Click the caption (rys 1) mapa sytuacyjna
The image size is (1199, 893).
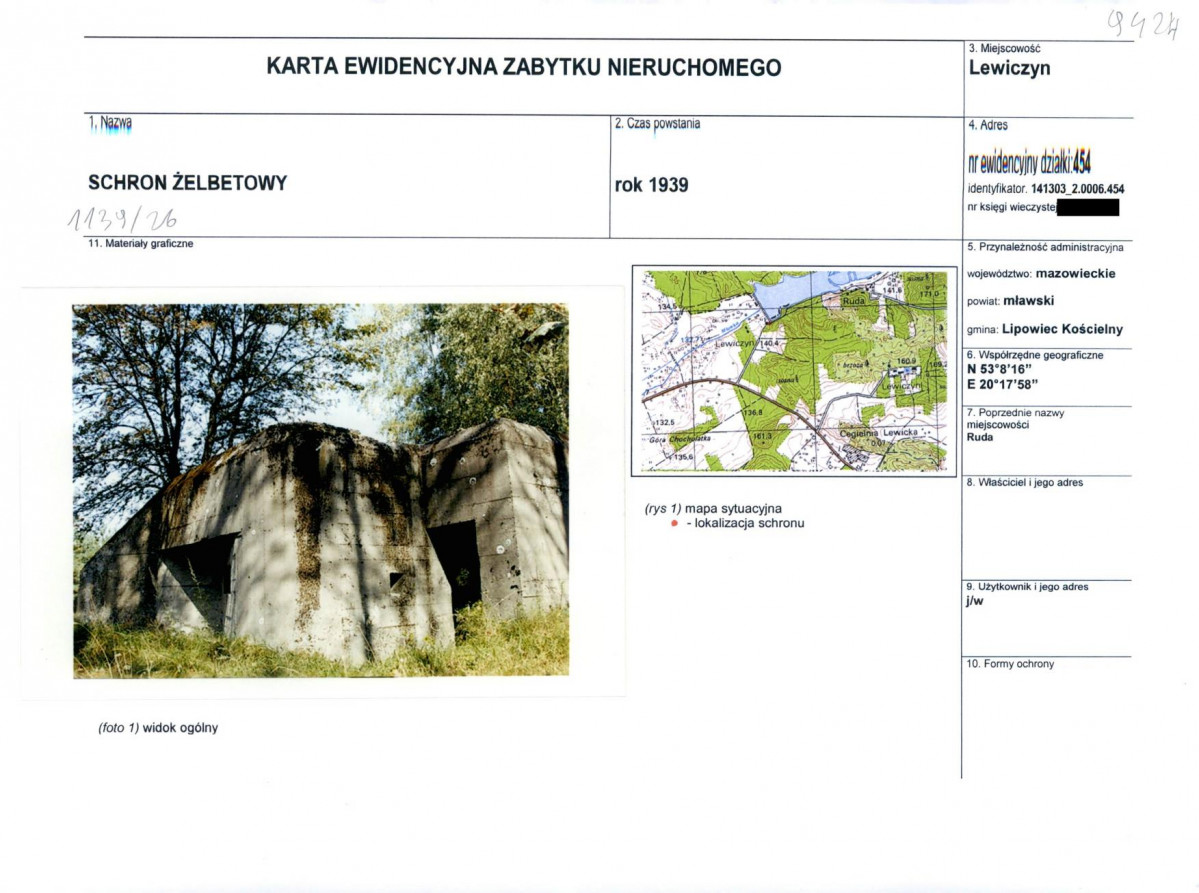tap(713, 508)
